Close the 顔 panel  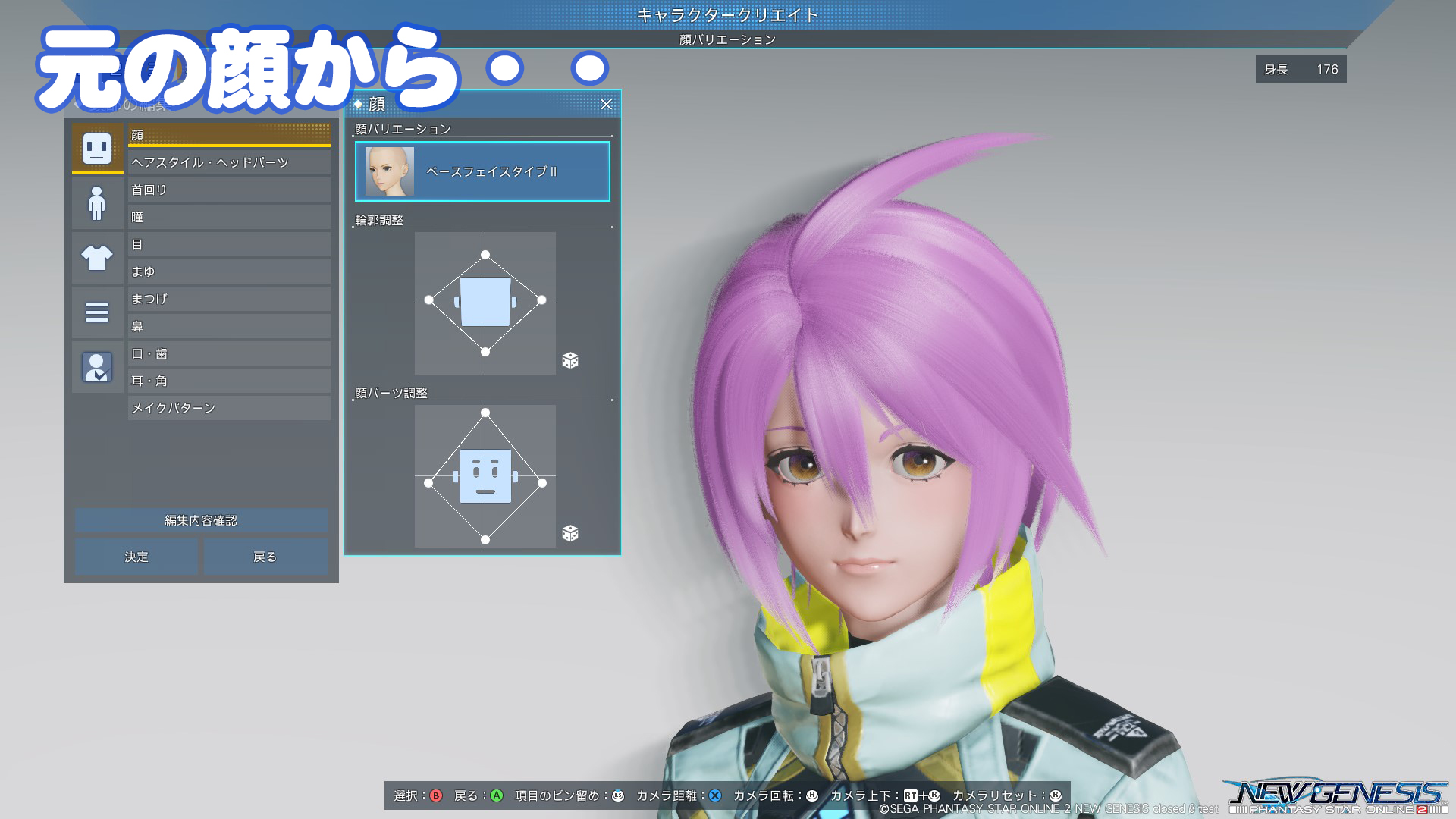tap(606, 104)
